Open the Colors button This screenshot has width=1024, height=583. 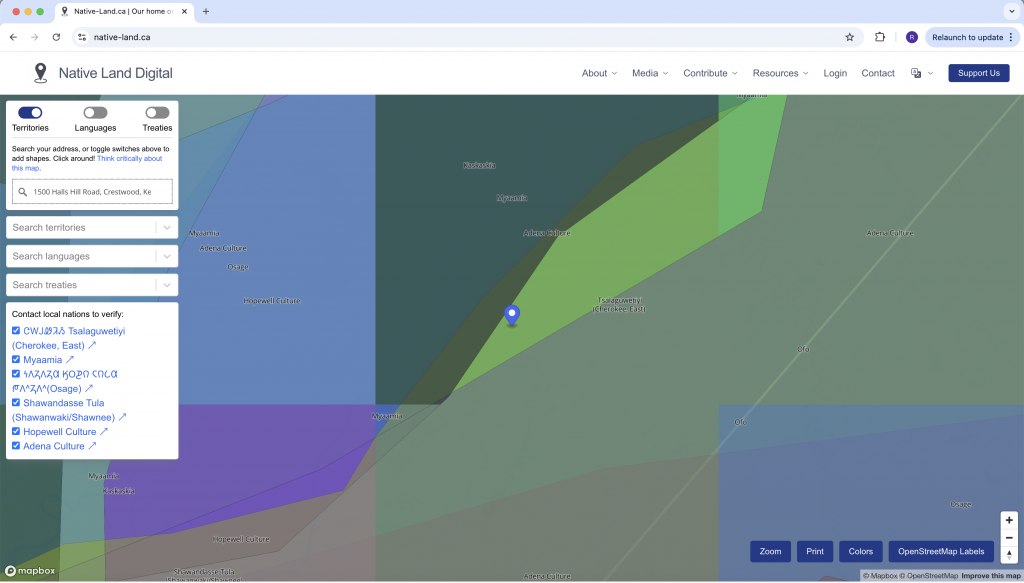[861, 552]
